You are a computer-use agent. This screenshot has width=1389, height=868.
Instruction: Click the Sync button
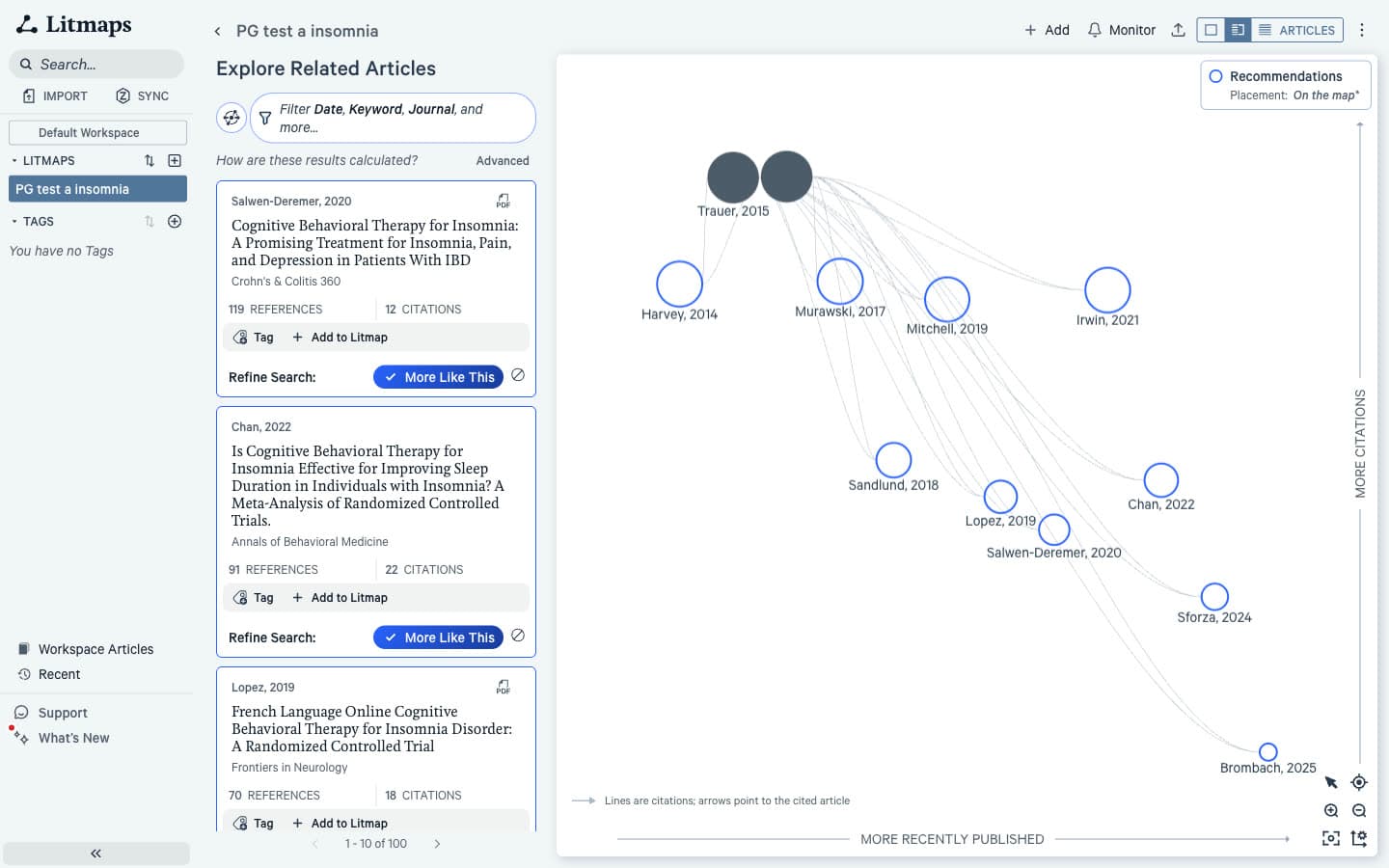pyautogui.click(x=142, y=95)
